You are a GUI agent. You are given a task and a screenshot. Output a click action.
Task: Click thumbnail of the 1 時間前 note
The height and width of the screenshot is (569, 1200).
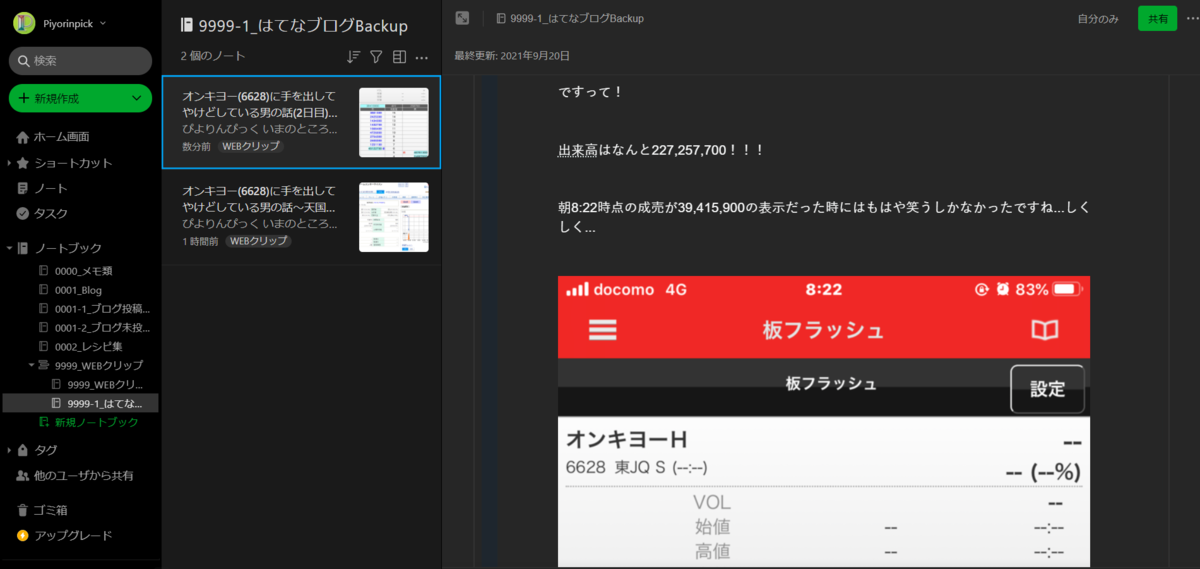(394, 217)
